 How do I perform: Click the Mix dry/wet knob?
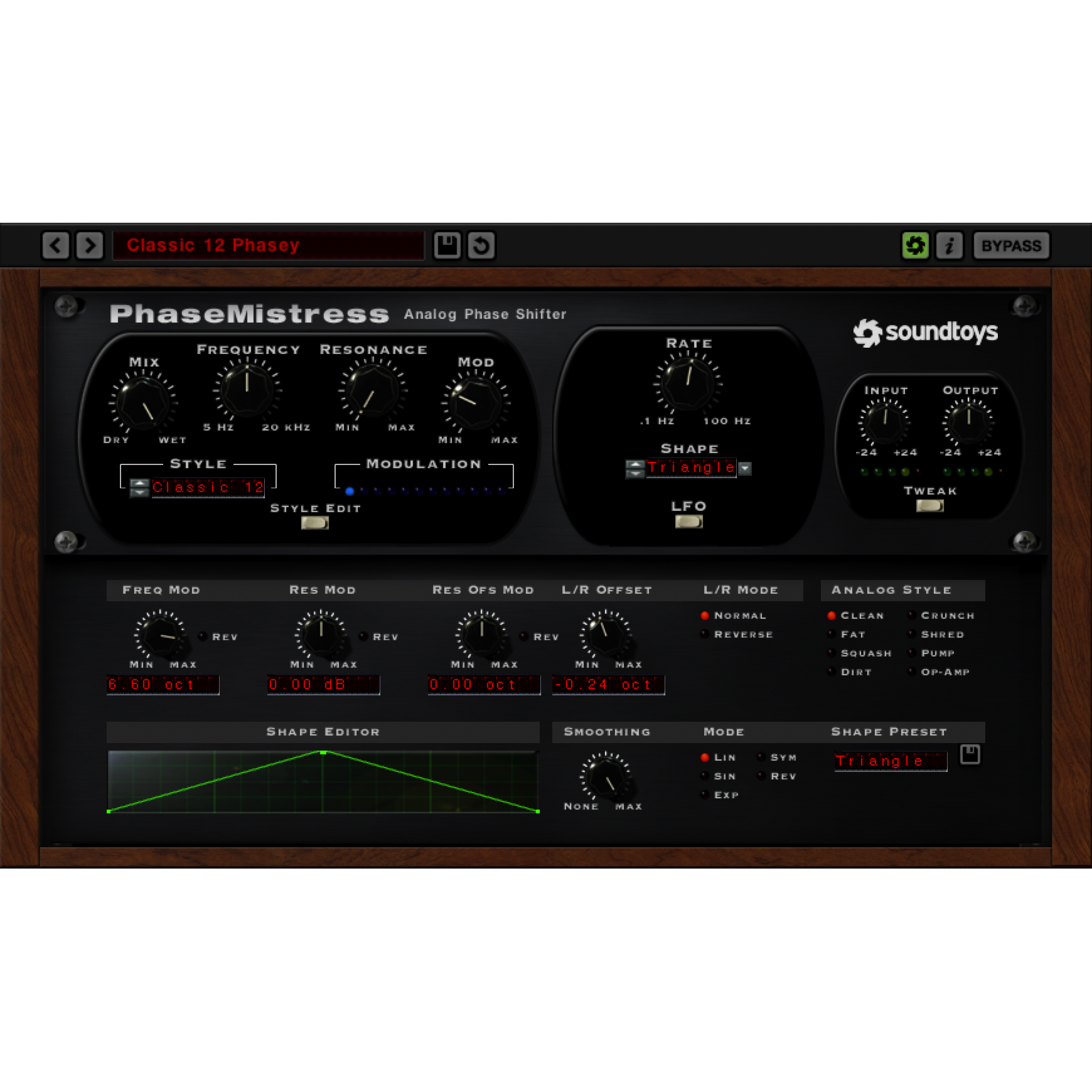(143, 402)
